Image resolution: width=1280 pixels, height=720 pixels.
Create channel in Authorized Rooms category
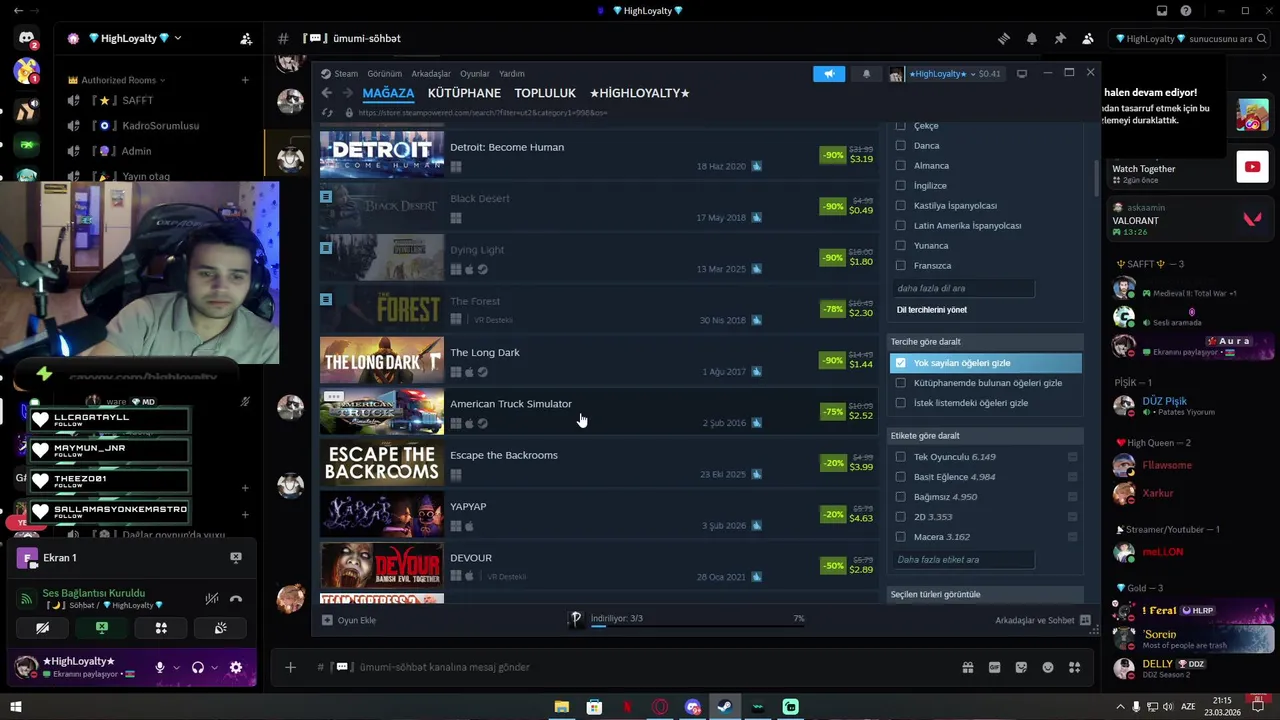pyautogui.click(x=245, y=80)
